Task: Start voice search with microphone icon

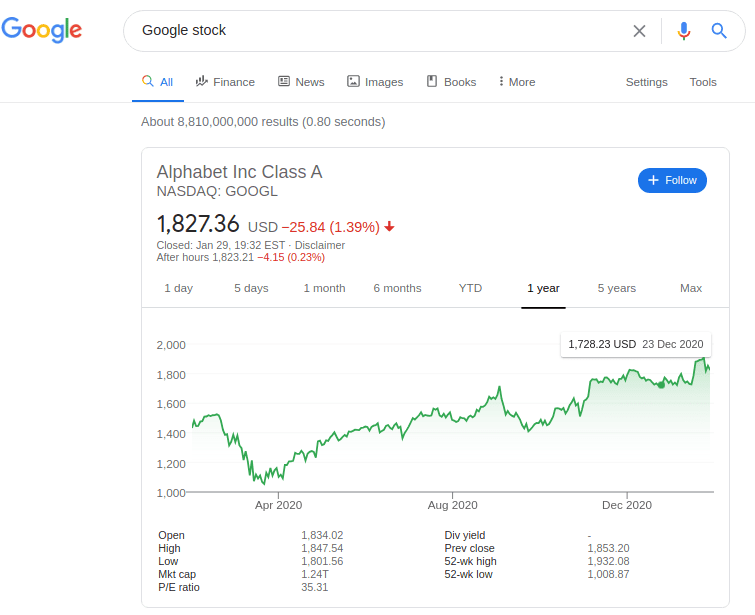Action: [683, 31]
